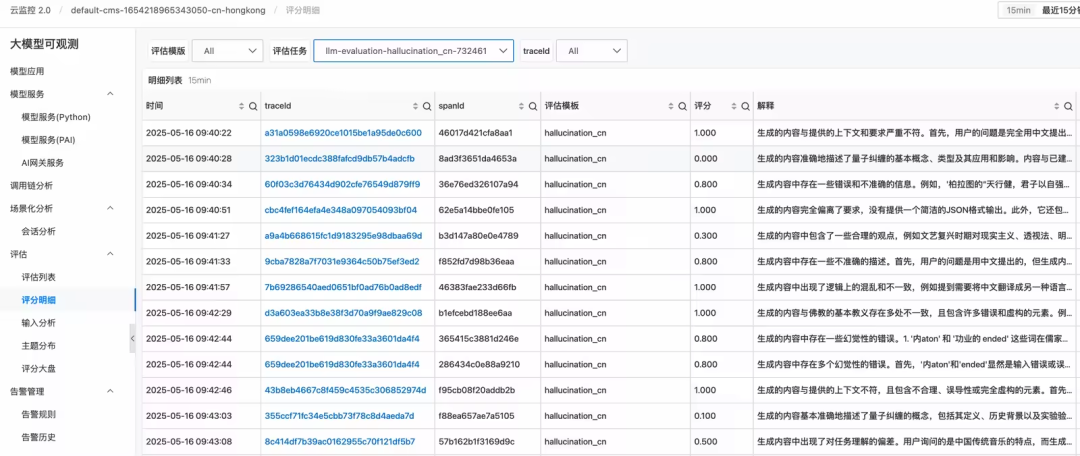1080x456 pixels.
Task: Click the traceId column search icon
Action: coord(427,106)
